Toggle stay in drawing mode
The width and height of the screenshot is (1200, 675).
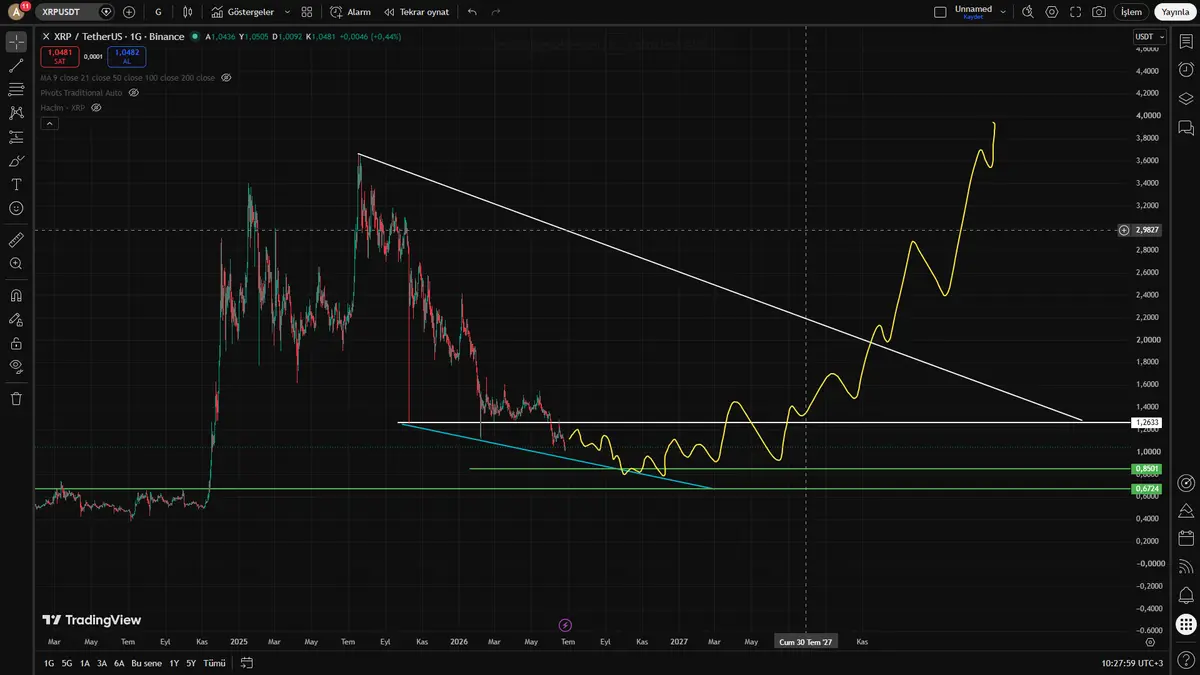[16, 320]
